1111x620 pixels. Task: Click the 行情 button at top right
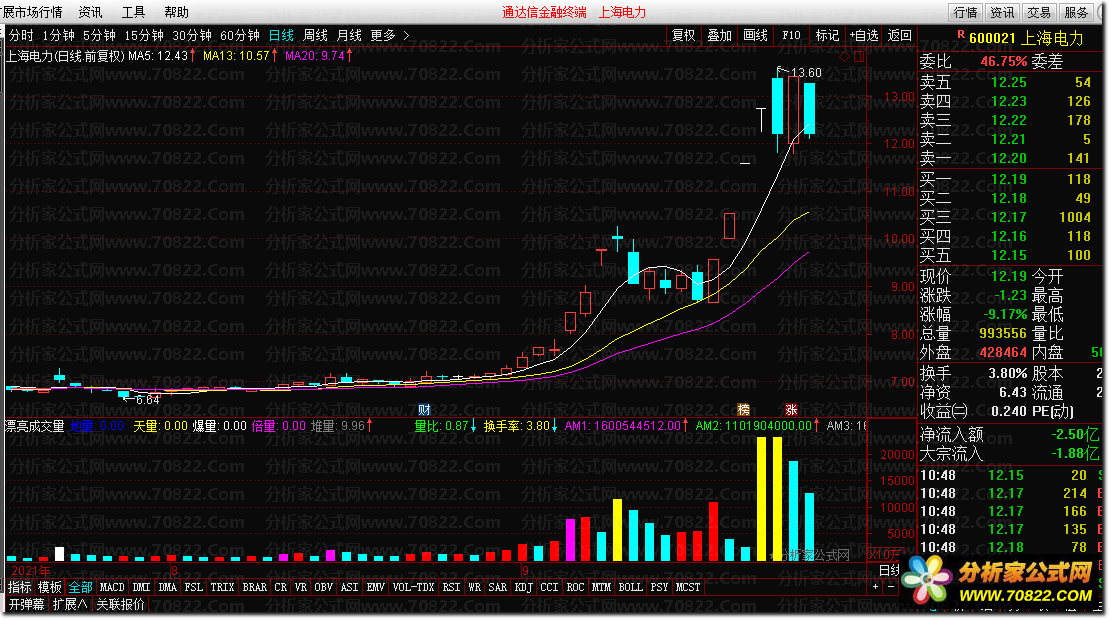[x=965, y=12]
